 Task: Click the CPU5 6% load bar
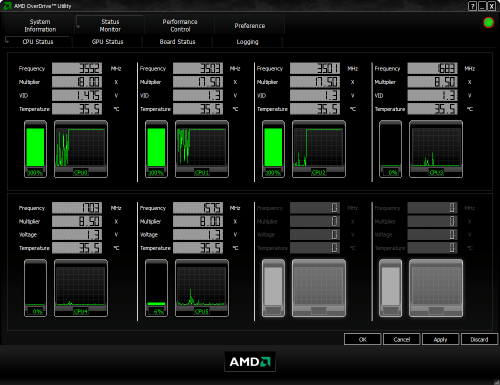click(x=156, y=288)
